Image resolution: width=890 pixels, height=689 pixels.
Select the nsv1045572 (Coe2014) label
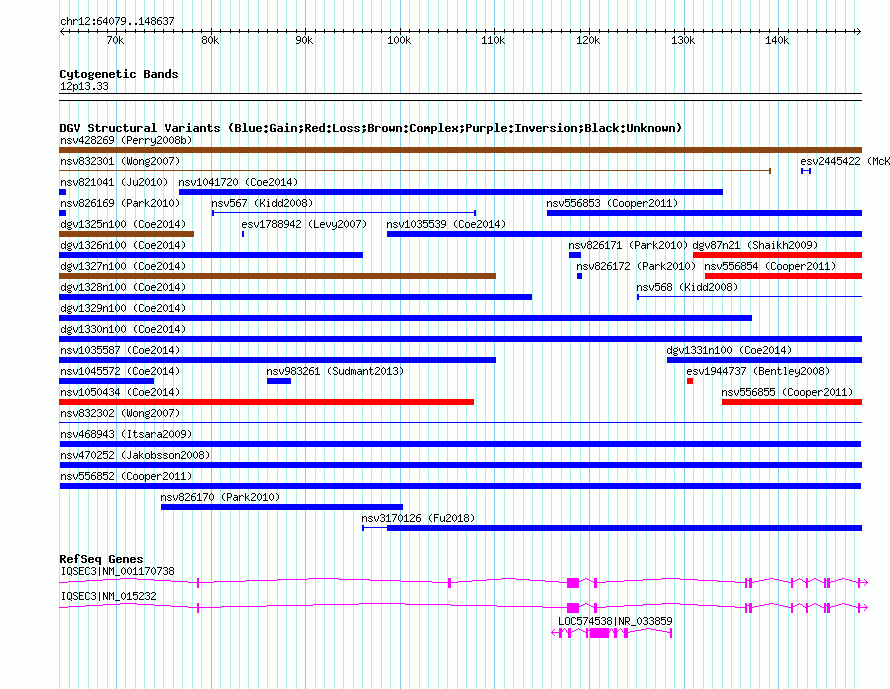(x=120, y=371)
